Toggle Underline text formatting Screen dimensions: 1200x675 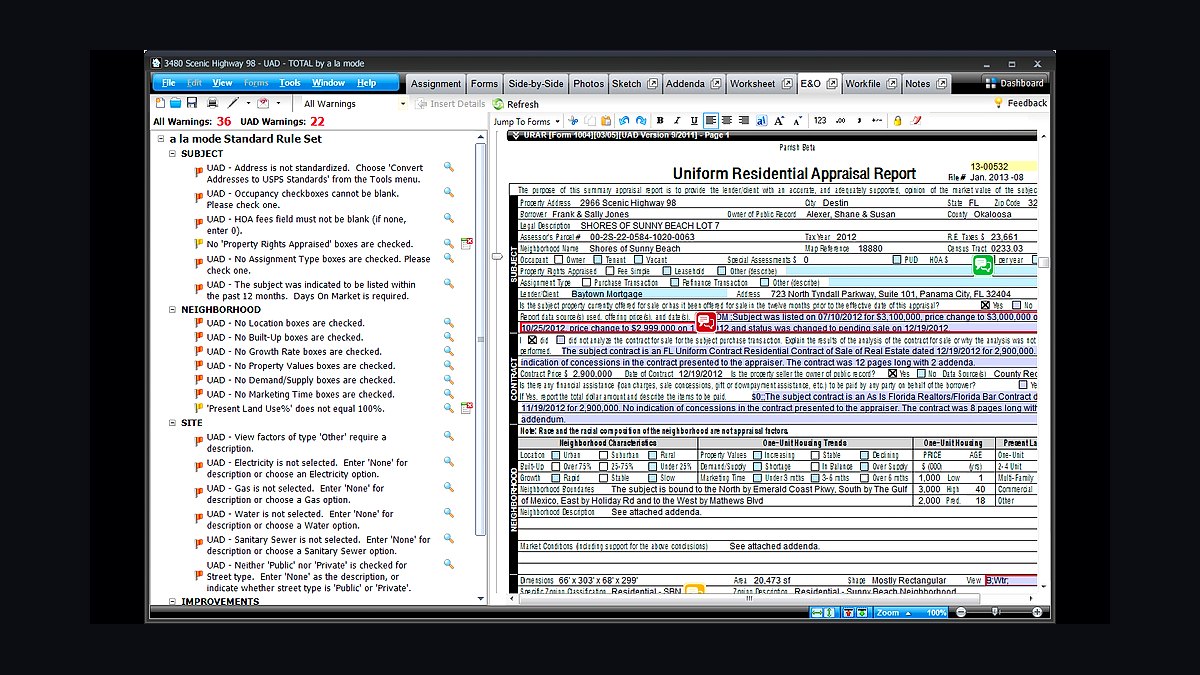(x=694, y=121)
